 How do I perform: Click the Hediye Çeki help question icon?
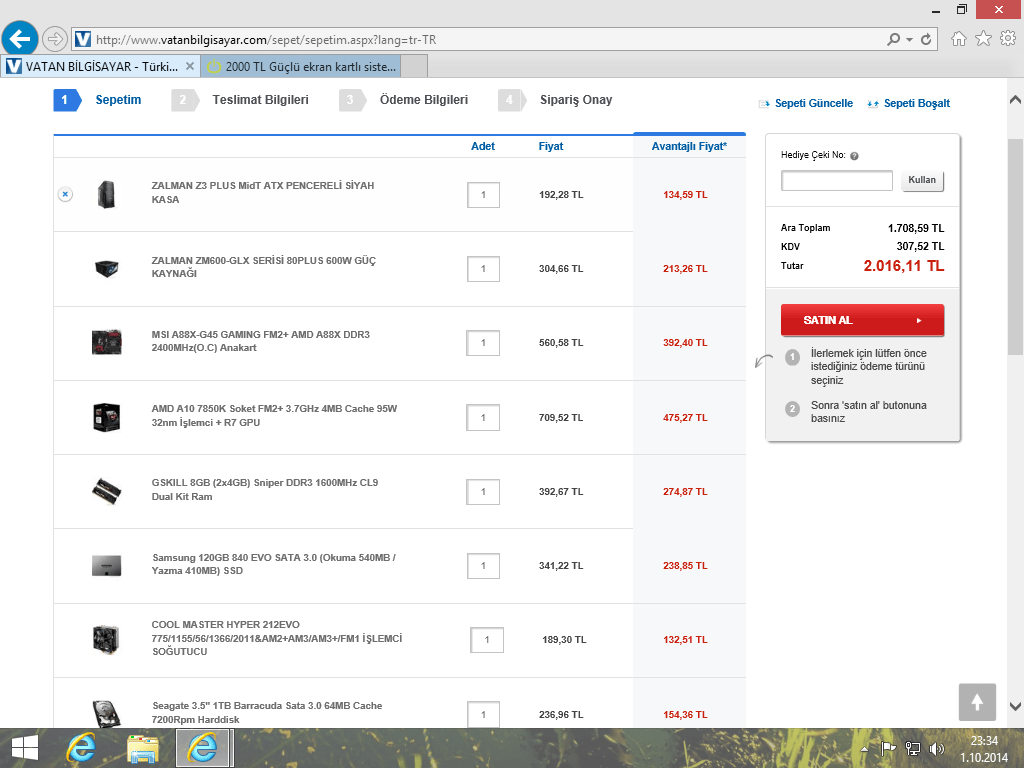click(x=854, y=156)
